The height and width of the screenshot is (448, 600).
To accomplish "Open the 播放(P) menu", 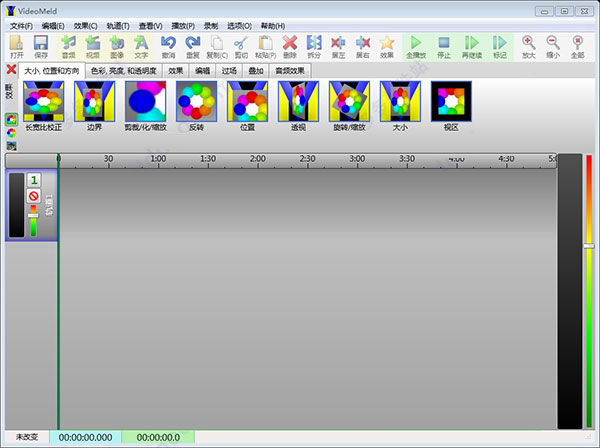I will click(183, 26).
